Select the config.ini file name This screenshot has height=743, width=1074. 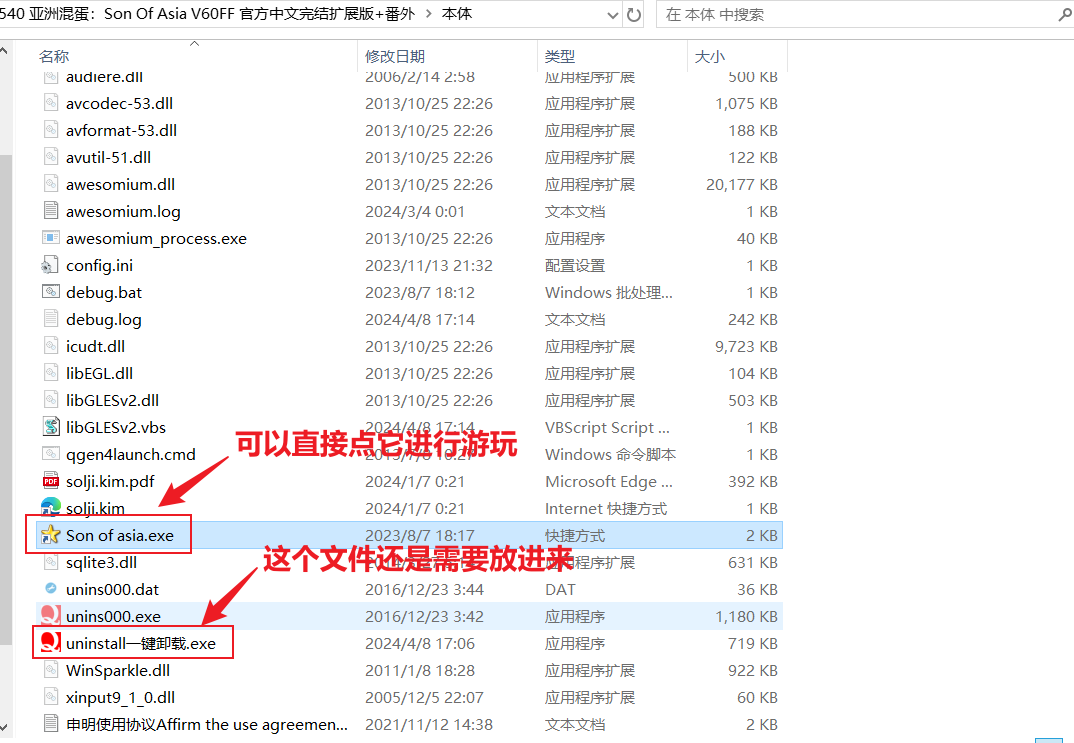99,266
